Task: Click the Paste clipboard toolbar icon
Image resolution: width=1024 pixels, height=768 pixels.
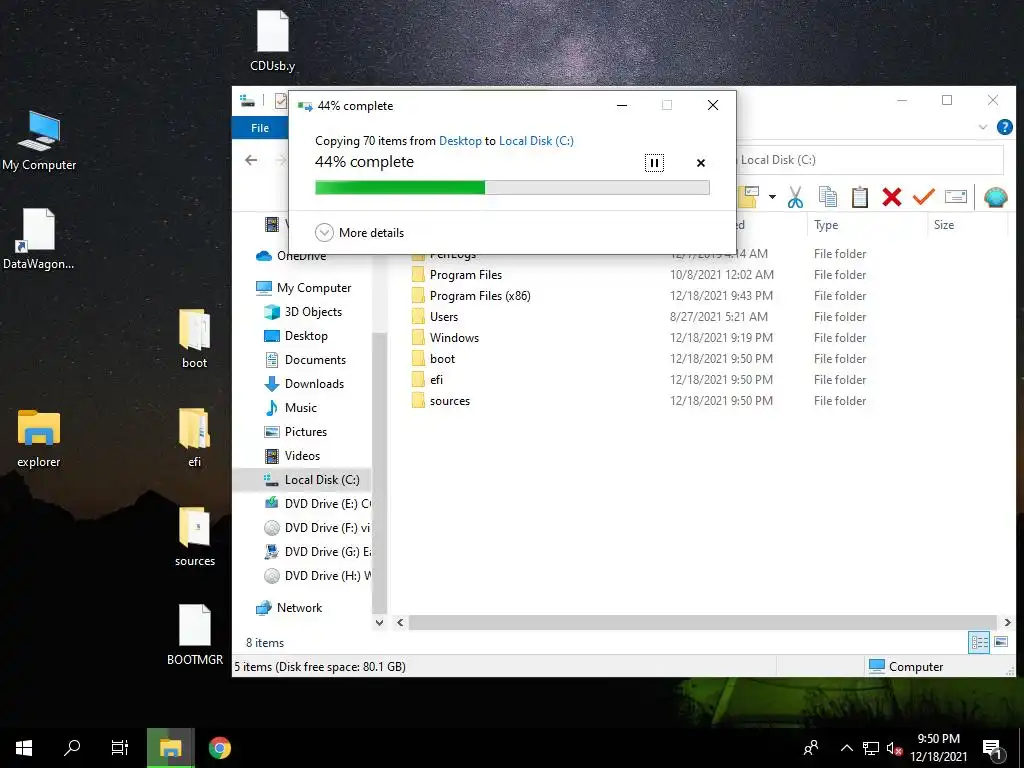Action: (859, 197)
